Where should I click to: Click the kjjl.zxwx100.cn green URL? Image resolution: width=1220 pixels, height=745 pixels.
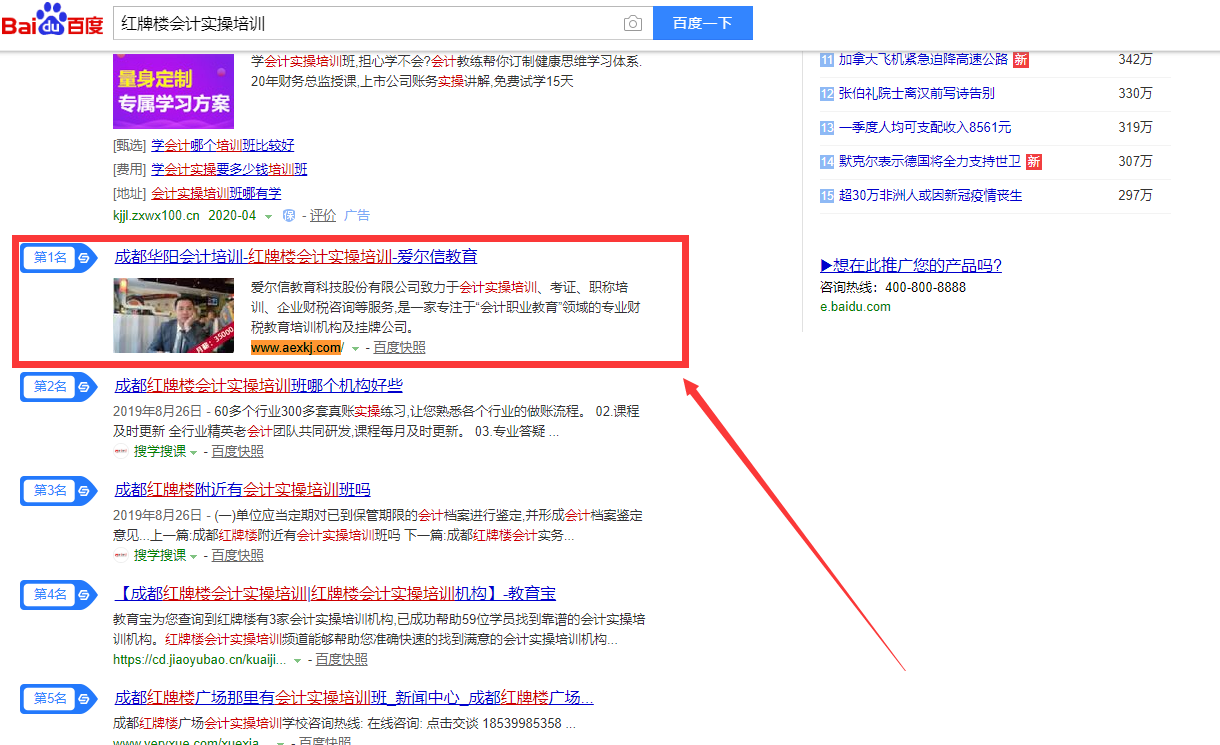157,216
